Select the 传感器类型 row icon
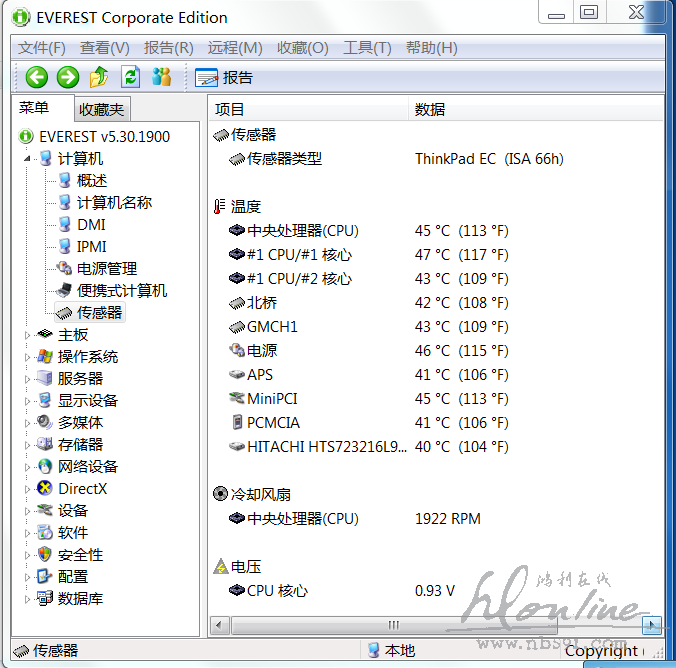The image size is (676, 668). (x=237, y=159)
